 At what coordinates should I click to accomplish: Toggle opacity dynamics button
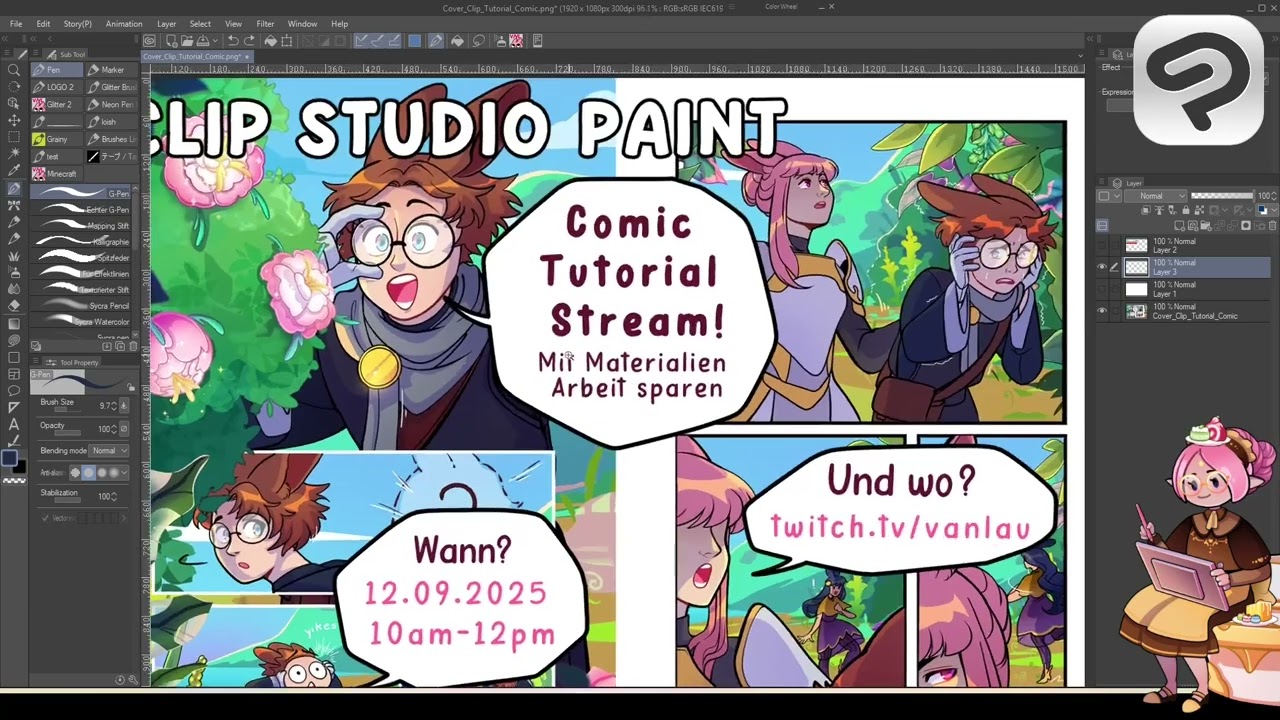124,428
